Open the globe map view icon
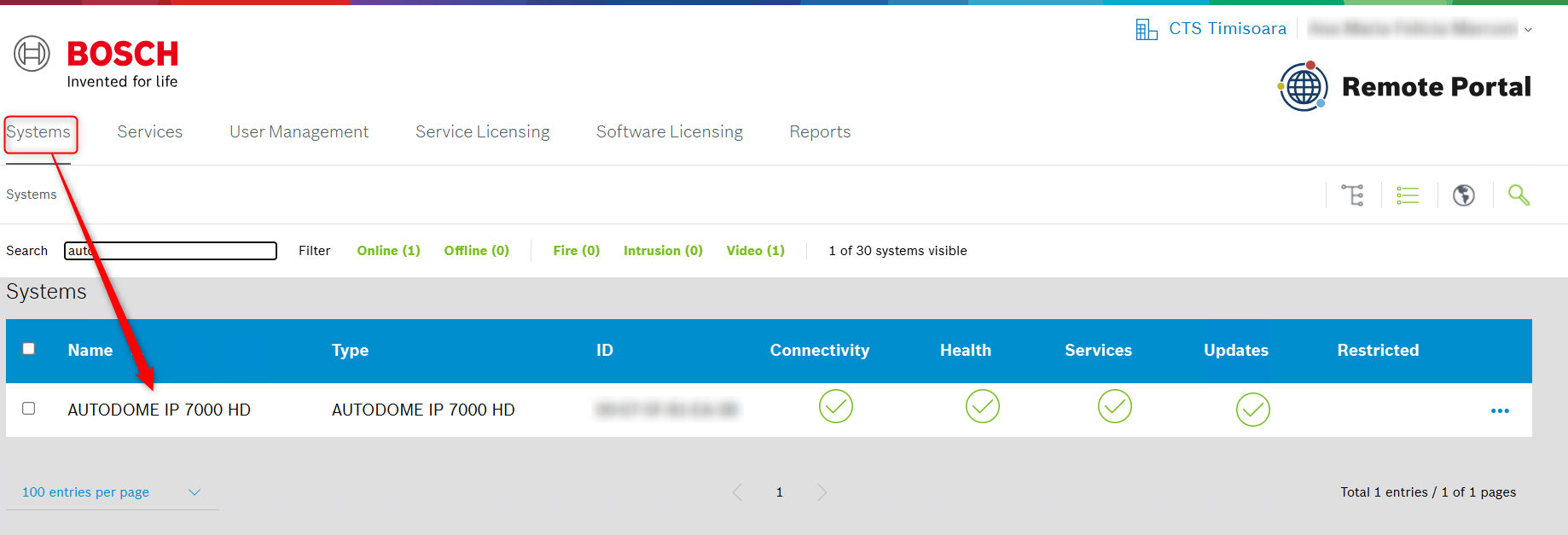Viewport: 1568px width, 535px height. tap(1464, 195)
